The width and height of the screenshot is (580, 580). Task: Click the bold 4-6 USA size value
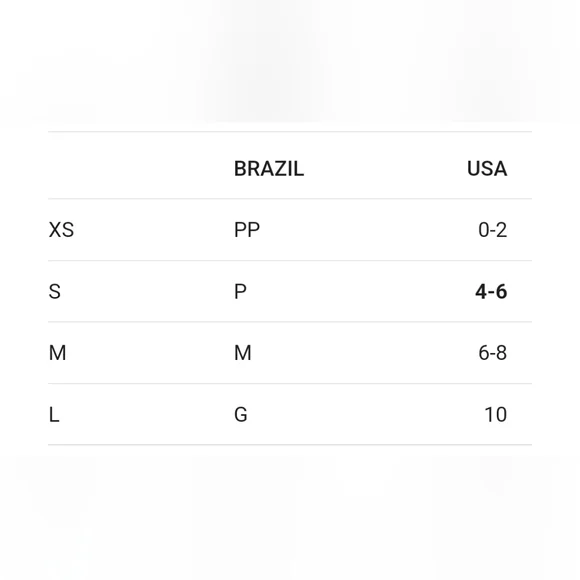[491, 291]
